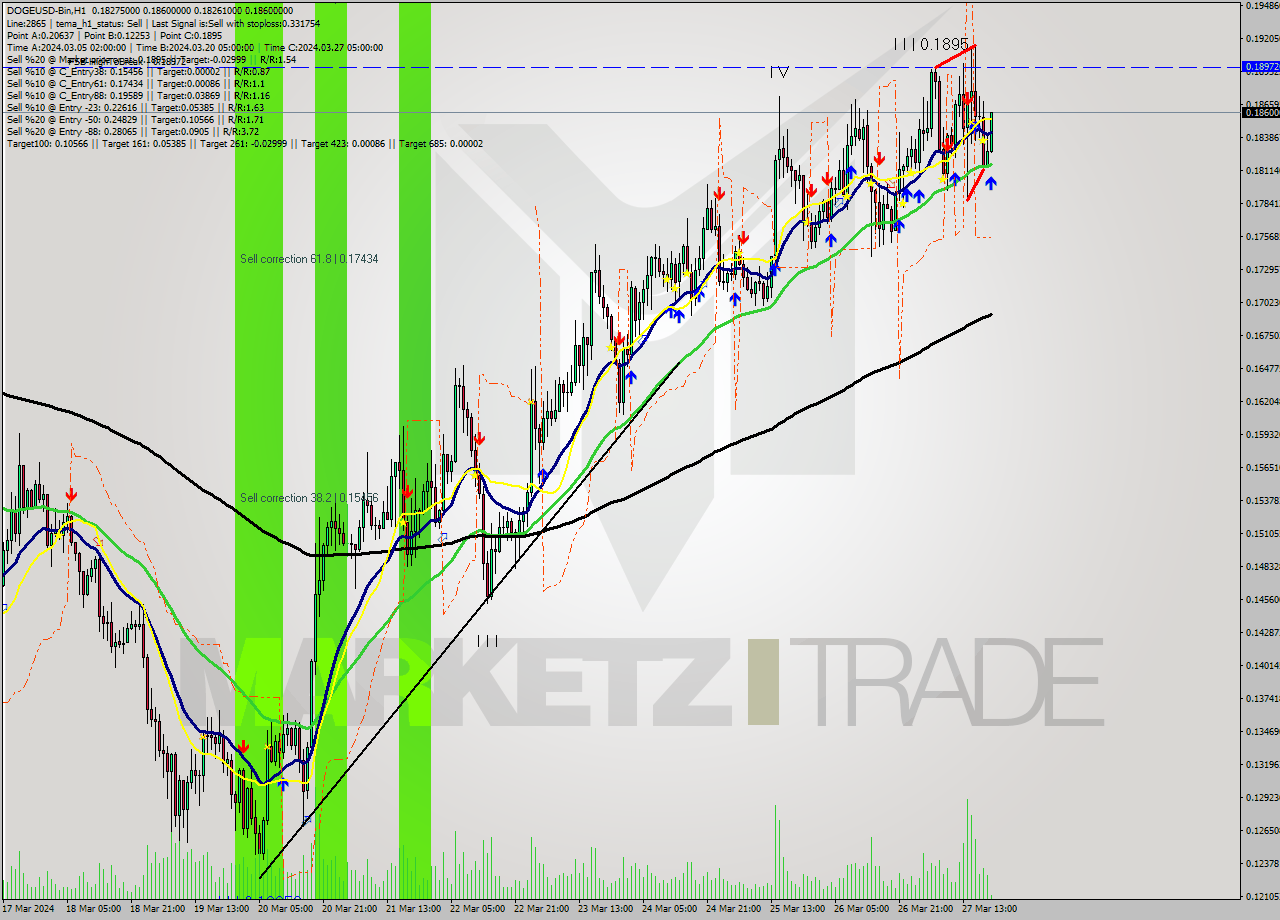Click the 0.1920 price axis label
Image resolution: width=1280 pixels, height=920 pixels.
[1262, 39]
